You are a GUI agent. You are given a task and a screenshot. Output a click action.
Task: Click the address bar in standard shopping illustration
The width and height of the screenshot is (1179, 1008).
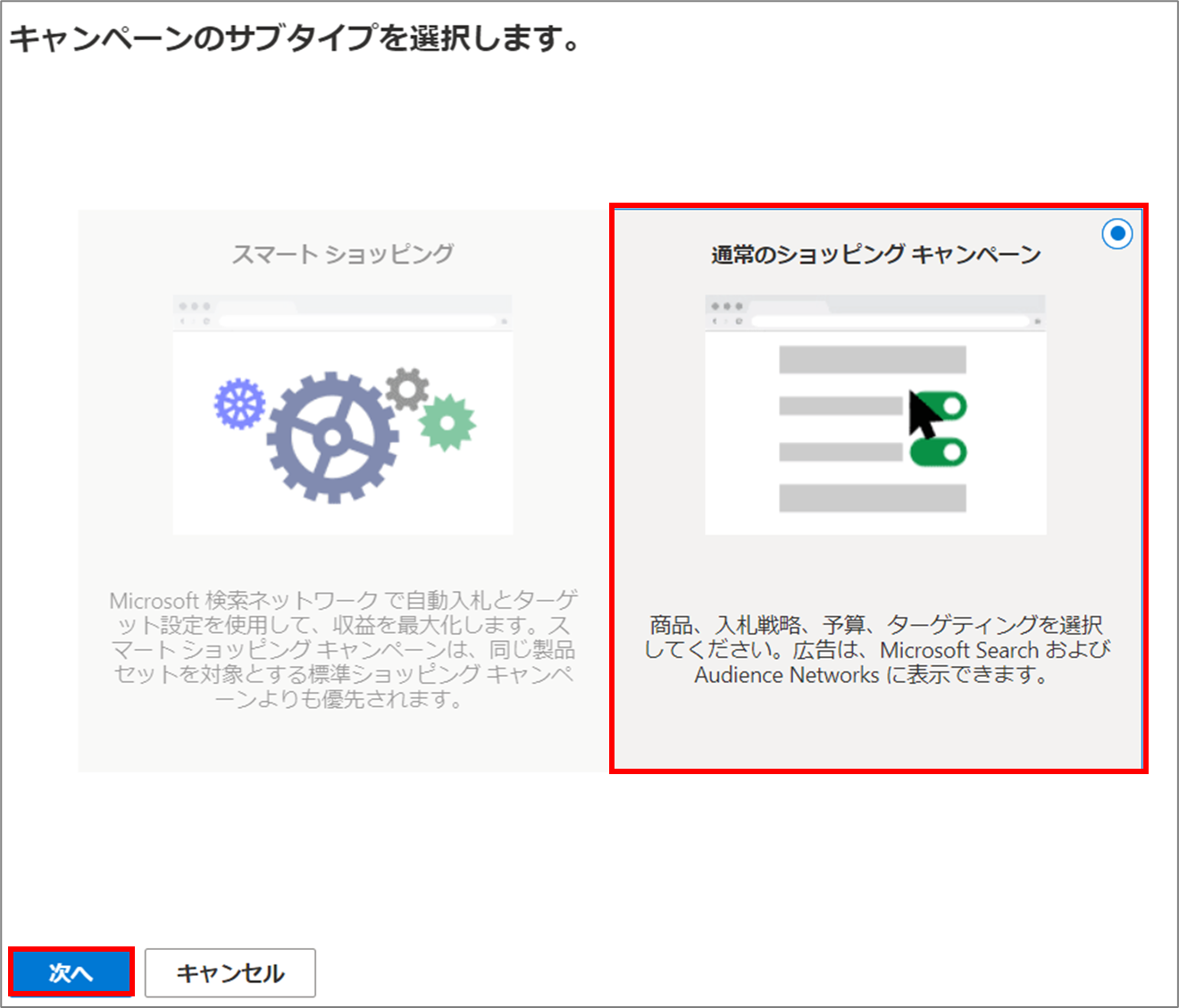tap(890, 321)
